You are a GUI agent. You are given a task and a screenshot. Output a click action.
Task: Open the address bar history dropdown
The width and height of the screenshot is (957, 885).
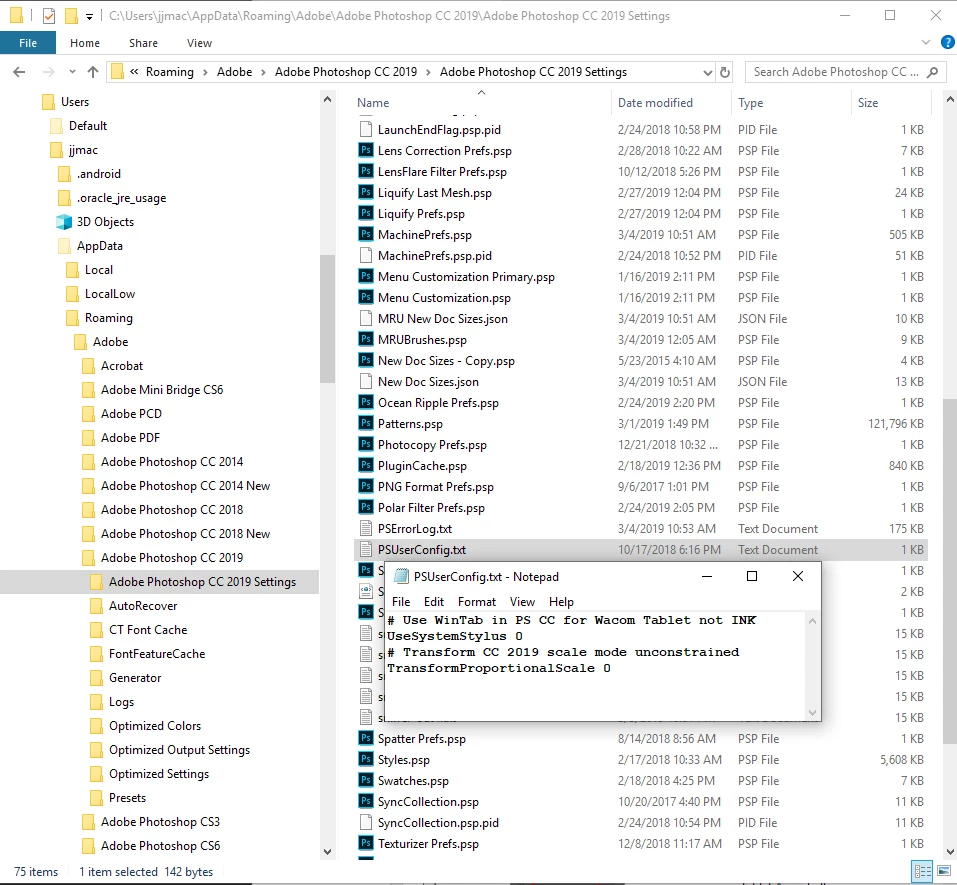(707, 73)
